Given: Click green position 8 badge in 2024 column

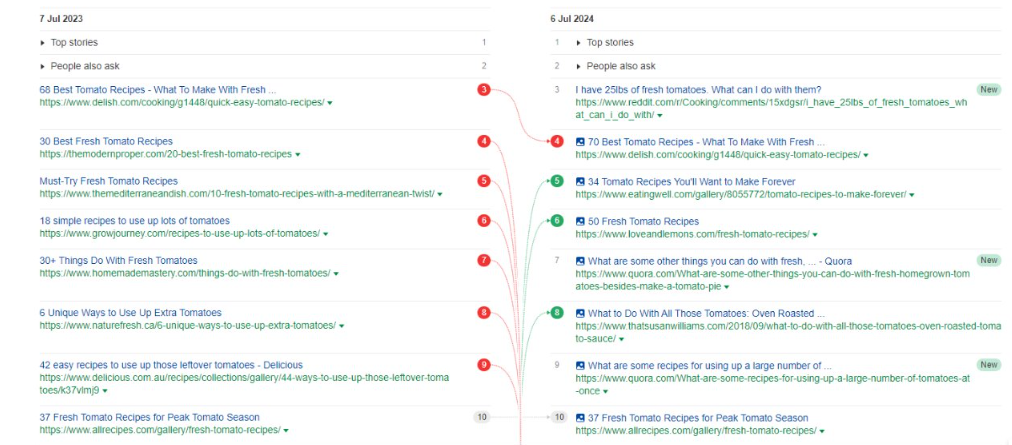Looking at the screenshot, I should click(x=557, y=313).
